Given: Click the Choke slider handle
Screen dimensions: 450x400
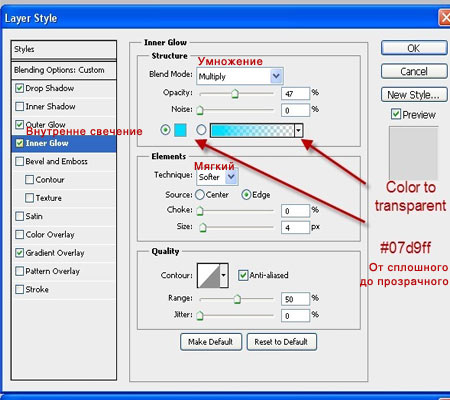Looking at the screenshot, I should [x=200, y=211].
